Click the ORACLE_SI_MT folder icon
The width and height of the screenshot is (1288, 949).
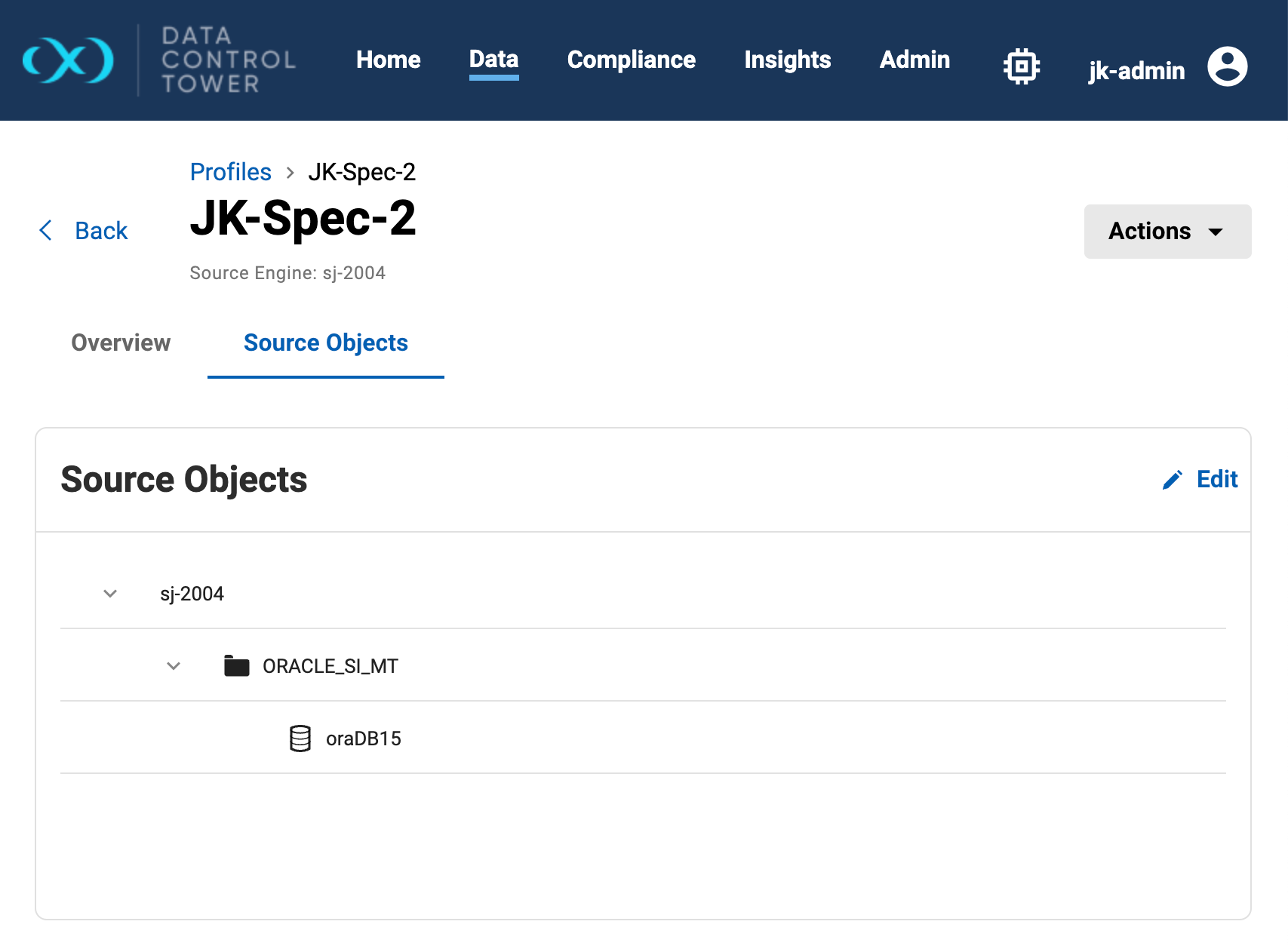(236, 666)
